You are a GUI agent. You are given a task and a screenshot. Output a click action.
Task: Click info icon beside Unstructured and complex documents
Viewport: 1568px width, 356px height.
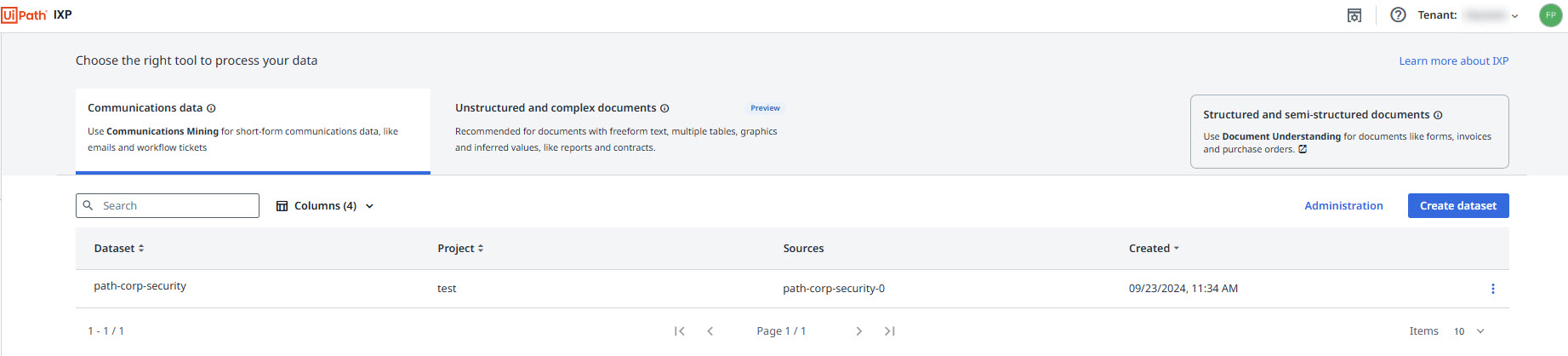tap(664, 108)
